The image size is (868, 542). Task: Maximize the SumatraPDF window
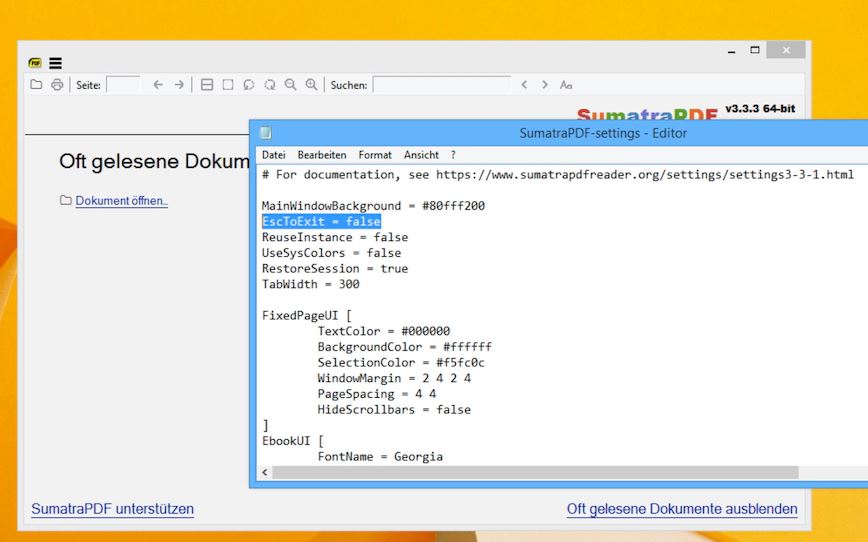(x=755, y=50)
